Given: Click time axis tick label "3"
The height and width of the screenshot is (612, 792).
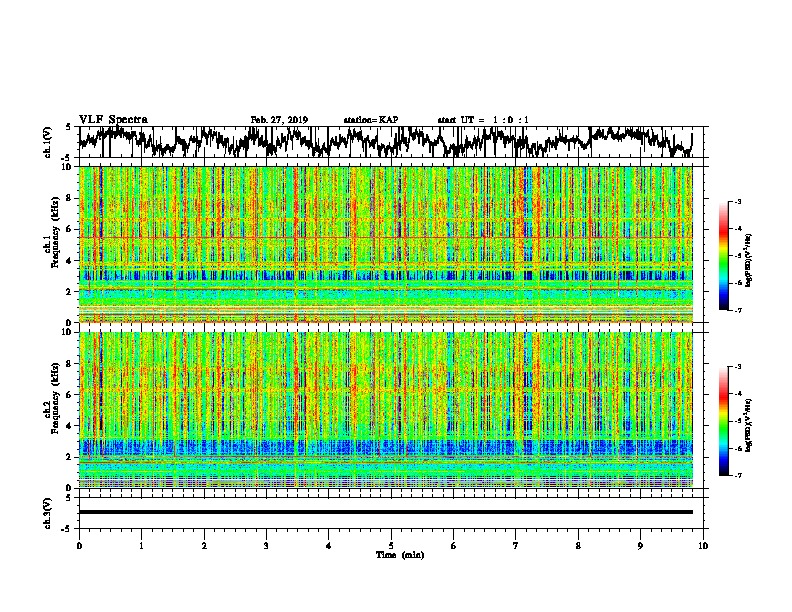Looking at the screenshot, I should coord(266,546).
